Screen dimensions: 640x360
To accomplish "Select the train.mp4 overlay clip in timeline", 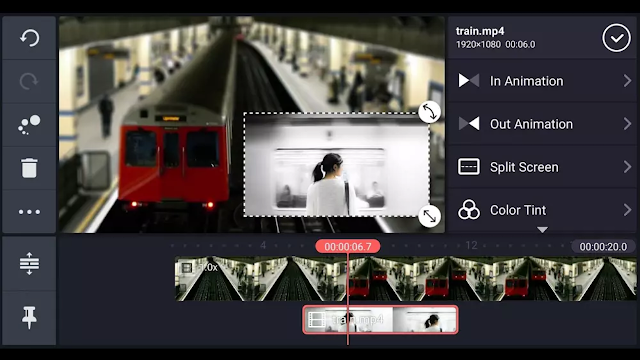I will (x=380, y=320).
